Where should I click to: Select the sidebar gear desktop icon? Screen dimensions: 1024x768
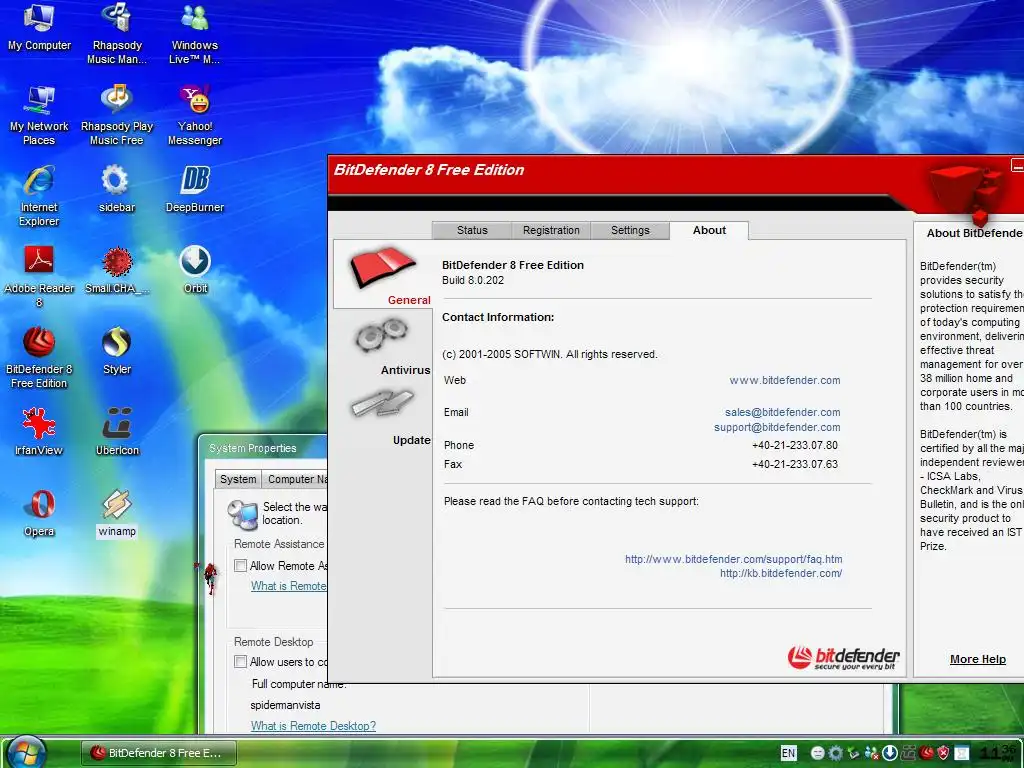[117, 189]
